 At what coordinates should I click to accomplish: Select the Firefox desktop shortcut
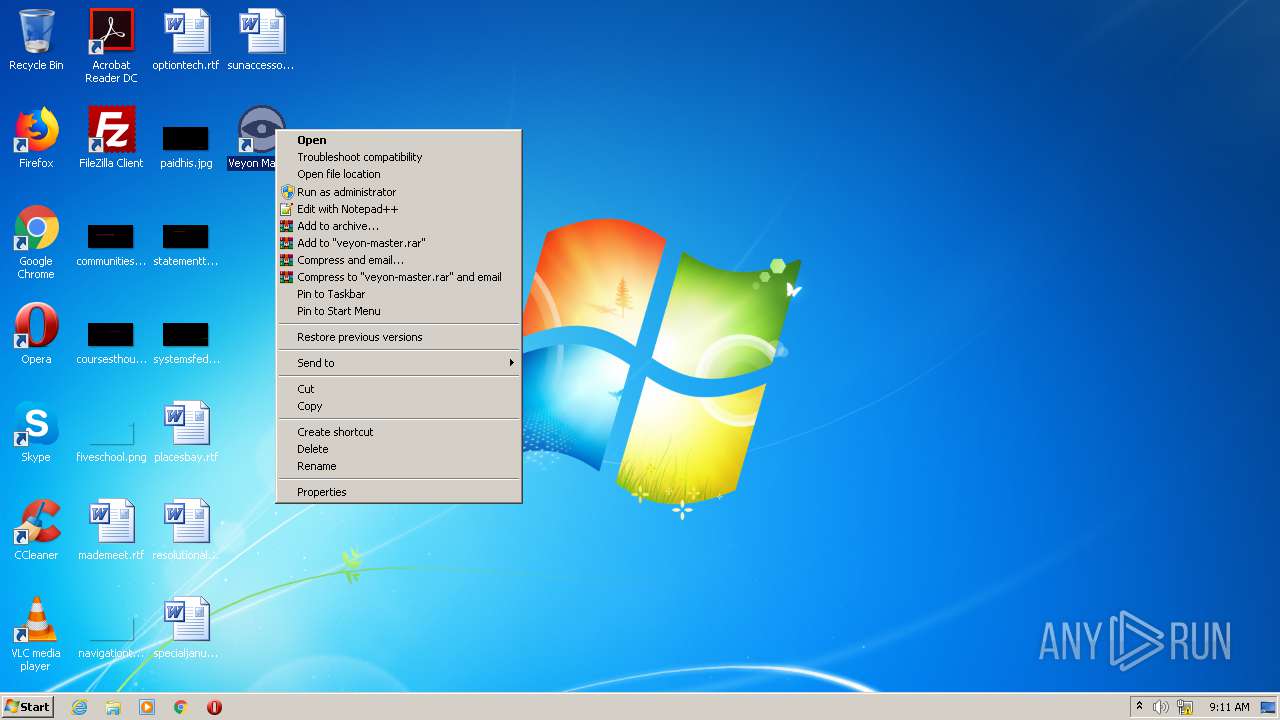[36, 138]
